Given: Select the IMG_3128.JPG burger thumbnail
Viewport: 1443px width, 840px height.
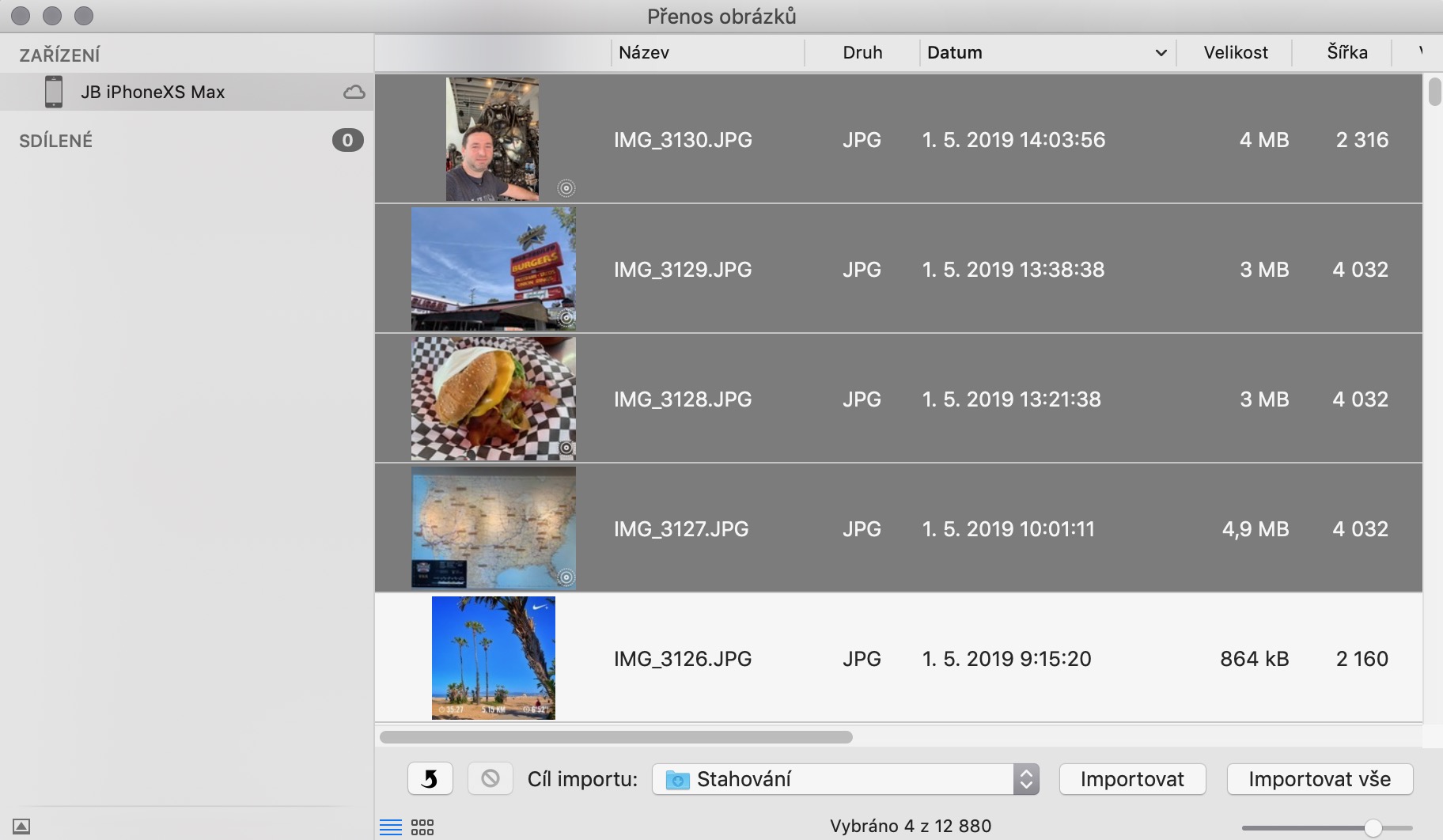Looking at the screenshot, I should (x=493, y=399).
